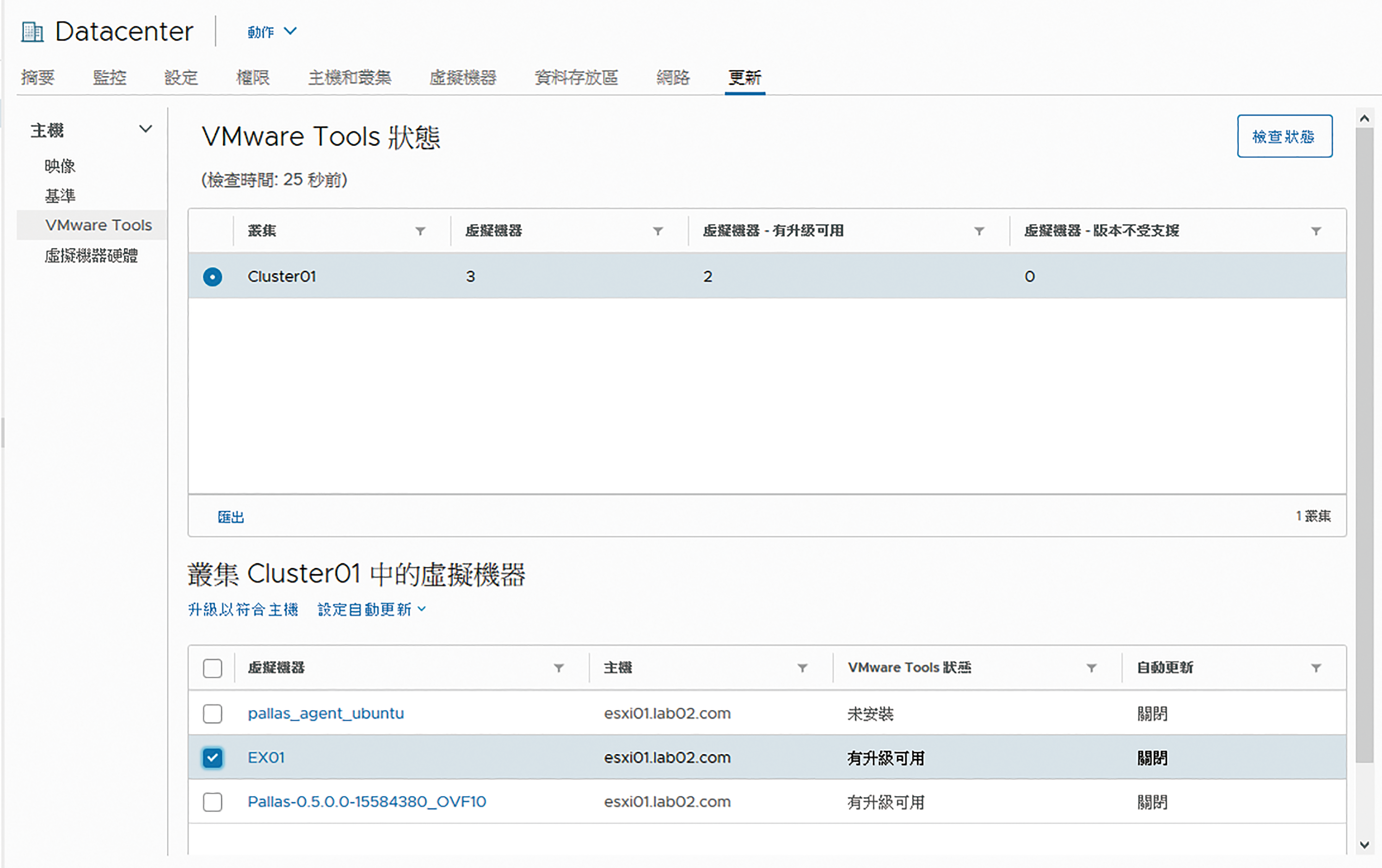The image size is (1382, 868).
Task: Click the 匯出 export link
Action: [231, 517]
